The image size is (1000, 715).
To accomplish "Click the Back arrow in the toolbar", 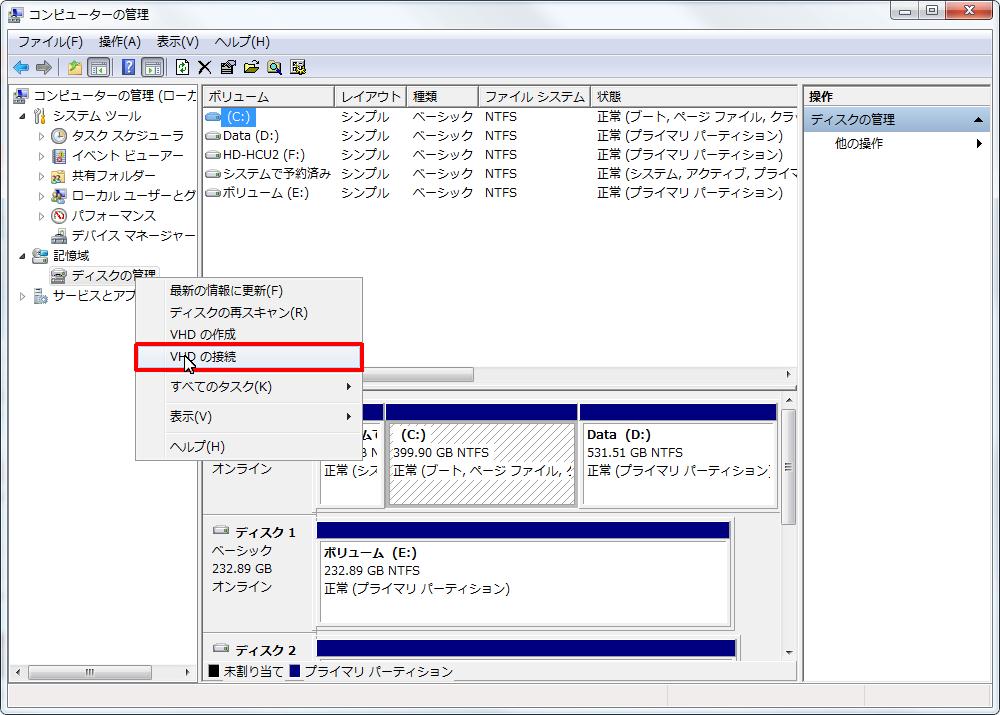I will 20,67.
